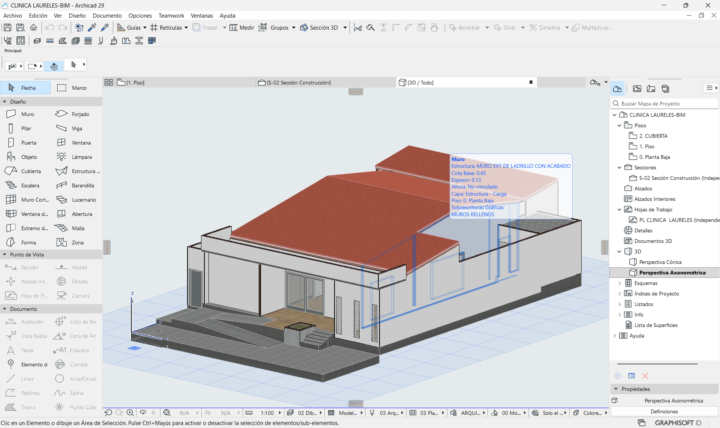Viewport: 720px width, 428px height.
Task: Expand the Esquemas tree node
Action: click(x=619, y=283)
